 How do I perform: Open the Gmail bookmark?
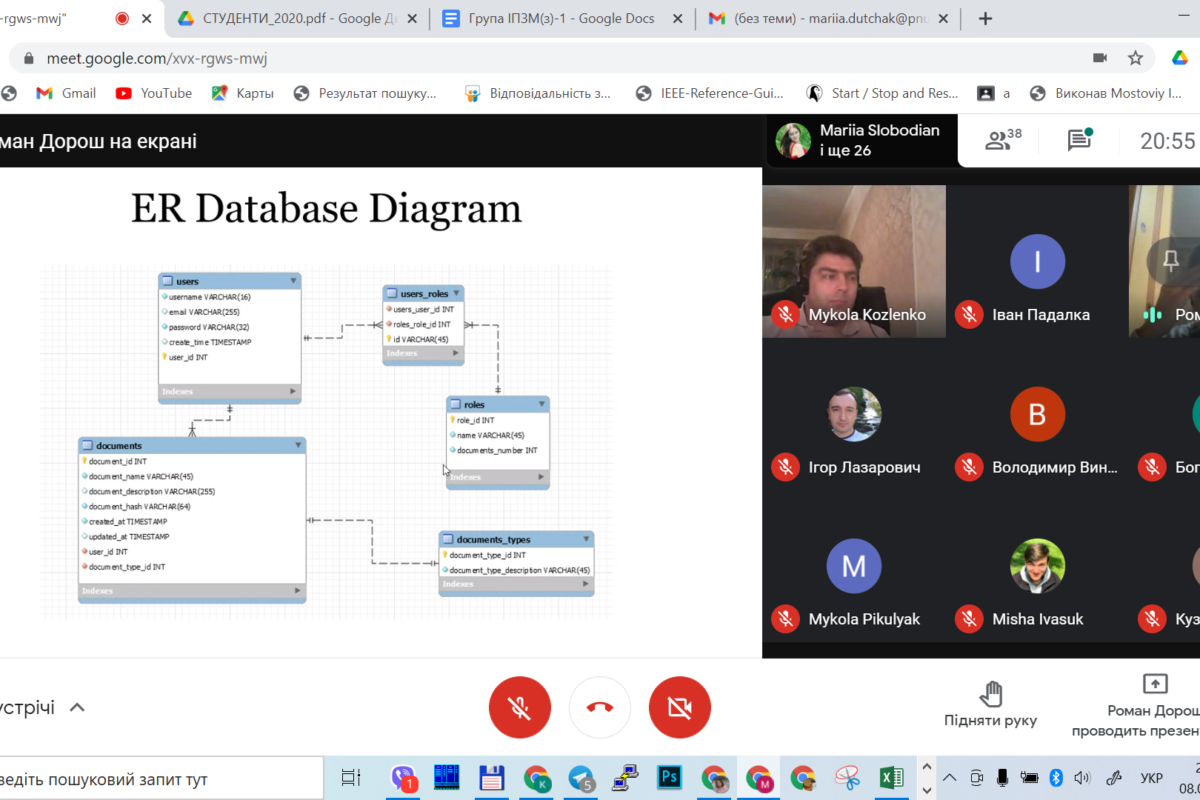[x=66, y=93]
